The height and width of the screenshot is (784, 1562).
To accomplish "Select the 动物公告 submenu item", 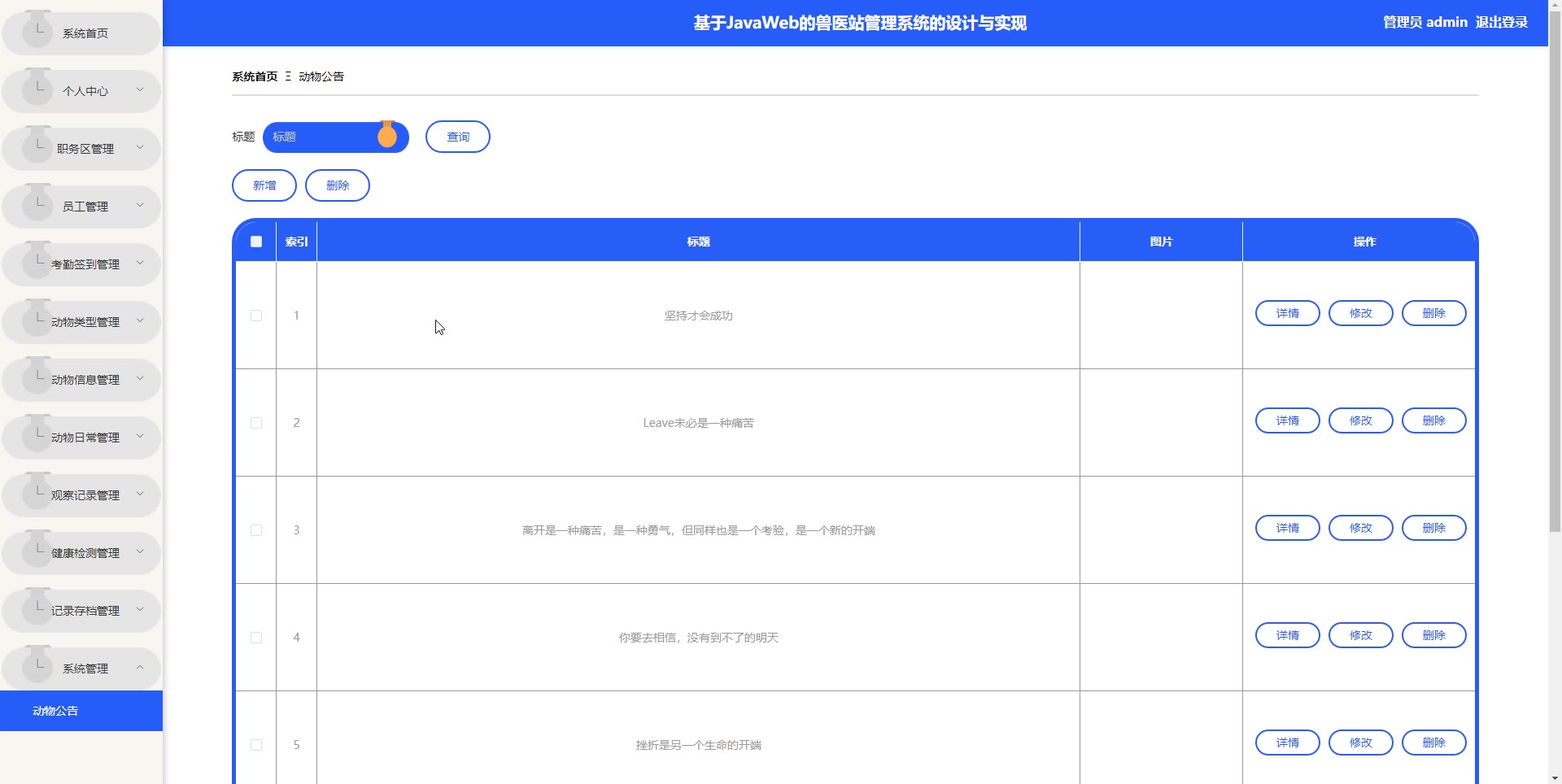I will tap(81, 711).
